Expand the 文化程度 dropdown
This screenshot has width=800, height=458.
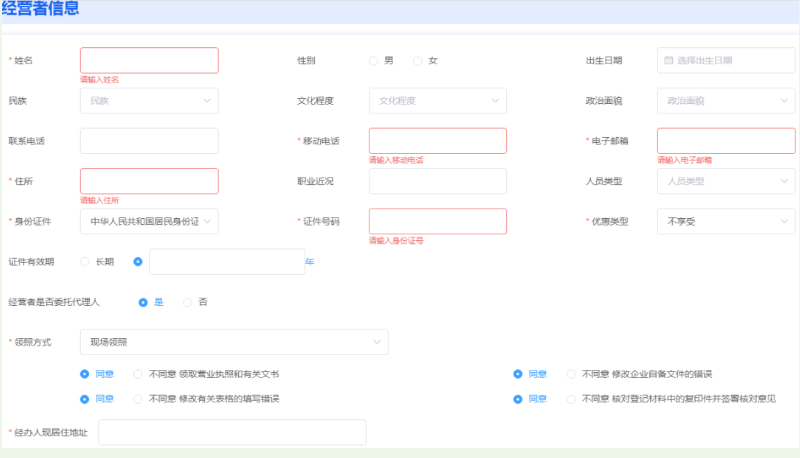(x=437, y=101)
